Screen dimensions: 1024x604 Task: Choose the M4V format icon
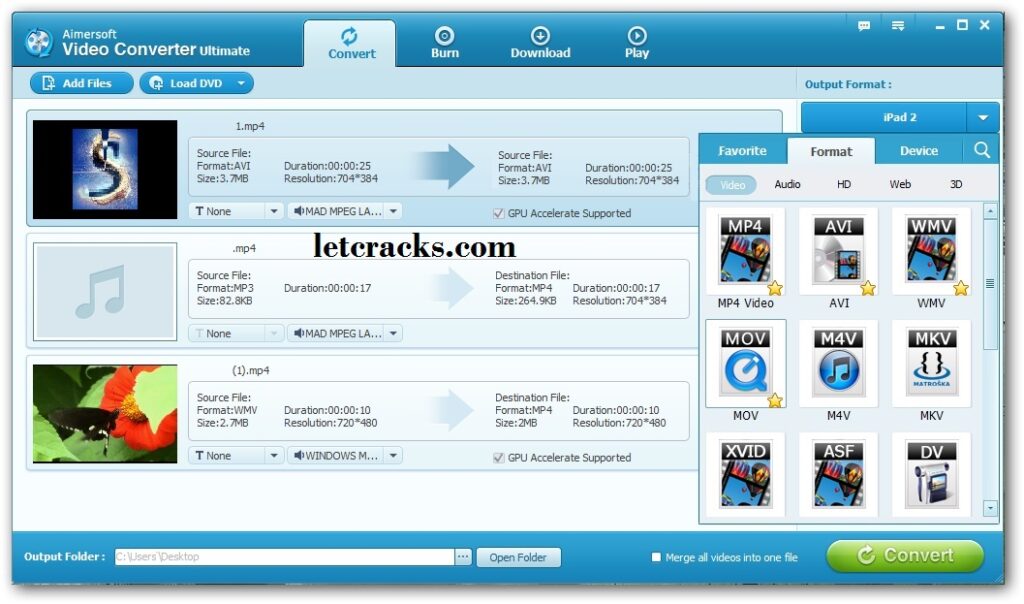(839, 363)
